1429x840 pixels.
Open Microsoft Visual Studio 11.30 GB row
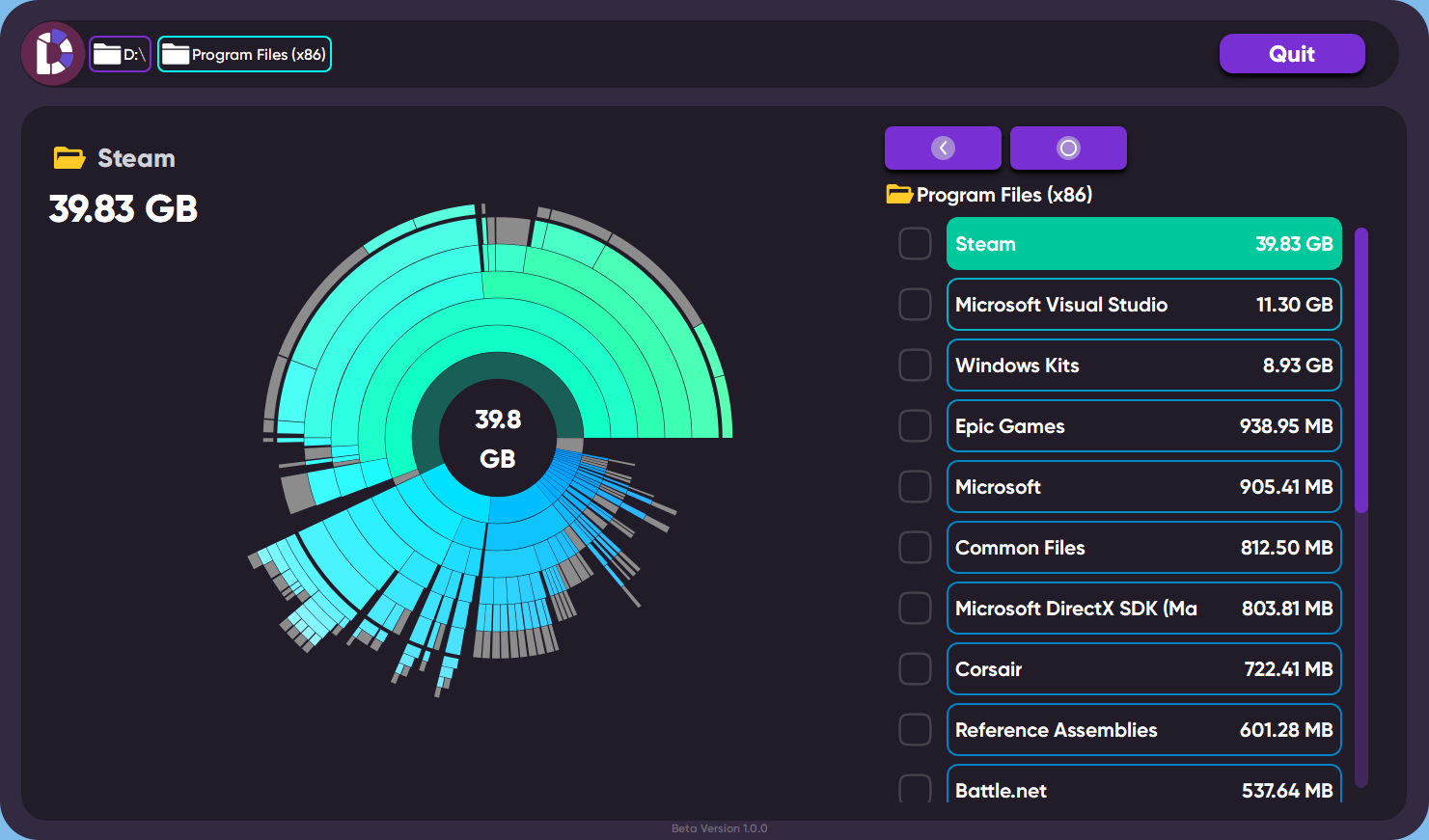(1144, 305)
